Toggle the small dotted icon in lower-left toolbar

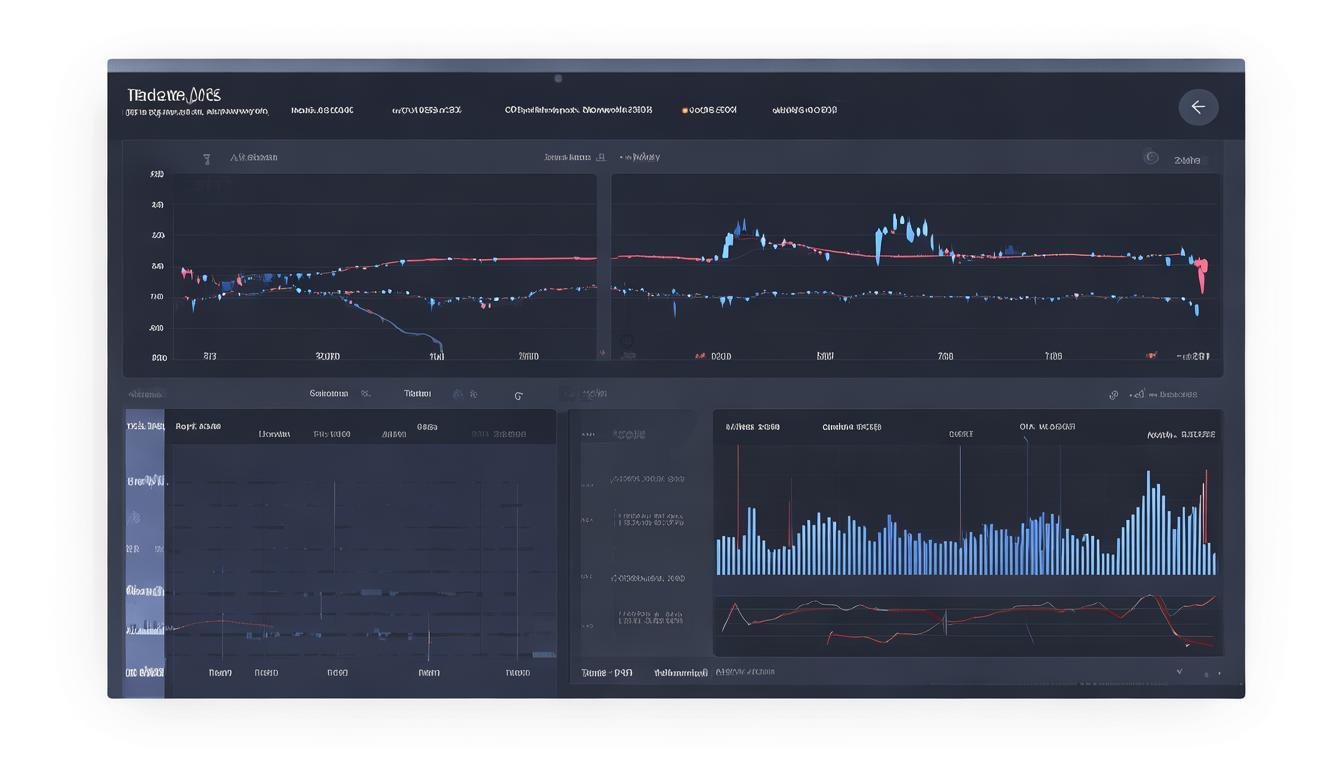[458, 395]
